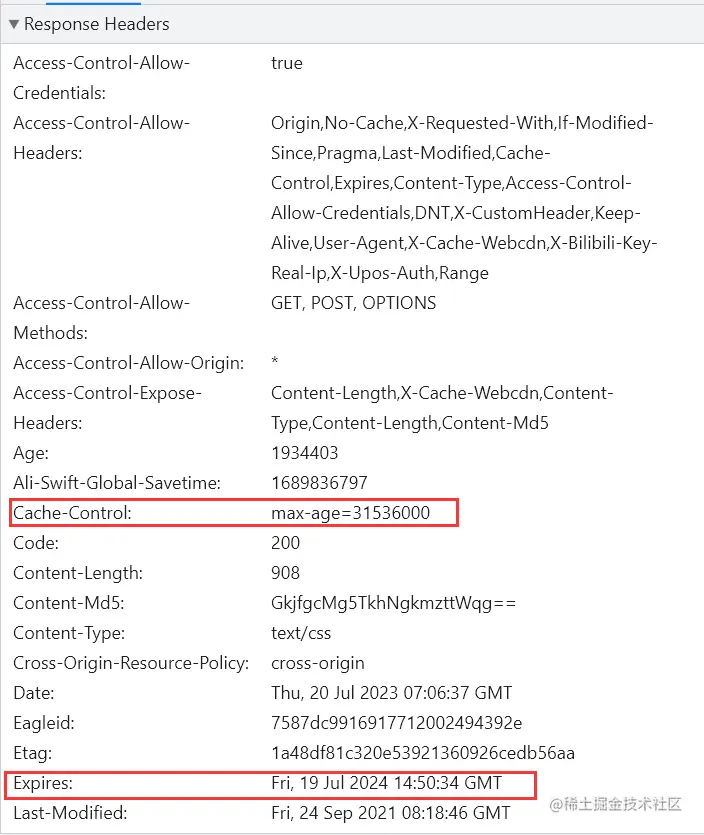The width and height of the screenshot is (704, 835).
Task: Click the Last-Modified header value
Action: point(390,813)
